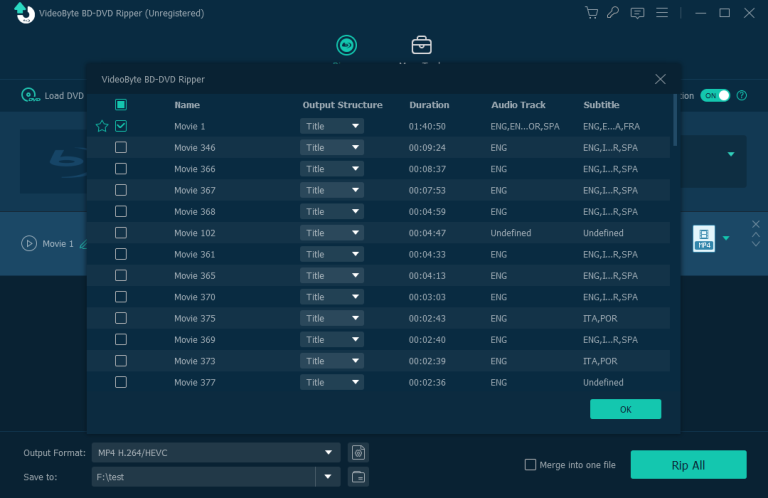Check the Movie 365 checkbox
The width and height of the screenshot is (768, 498).
tap(121, 276)
